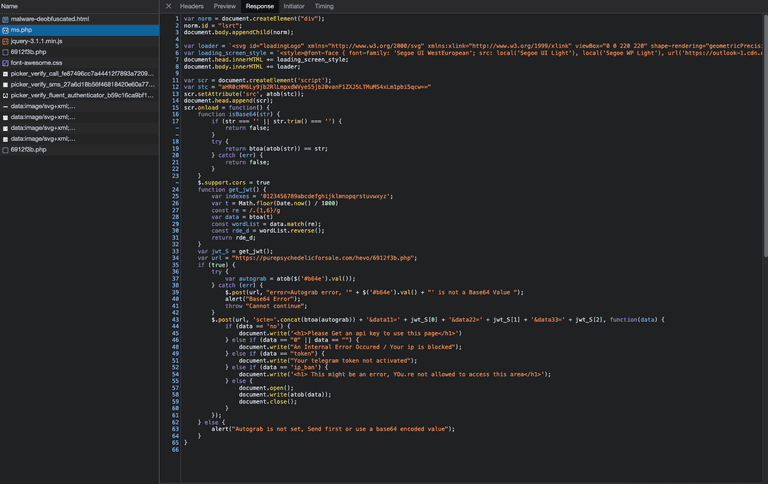The height and width of the screenshot is (484, 768).
Task: Select the 6912f3b.php request below jquery
Action: 28,52
